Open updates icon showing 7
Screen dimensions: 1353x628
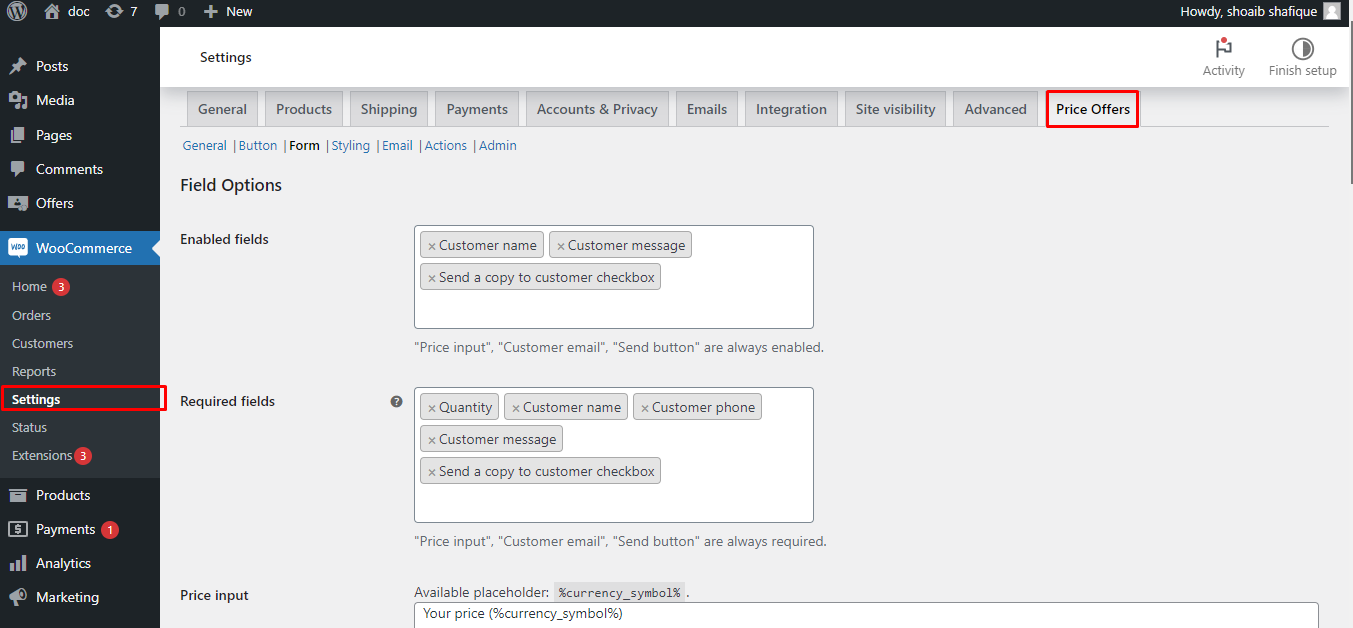pyautogui.click(x=114, y=12)
